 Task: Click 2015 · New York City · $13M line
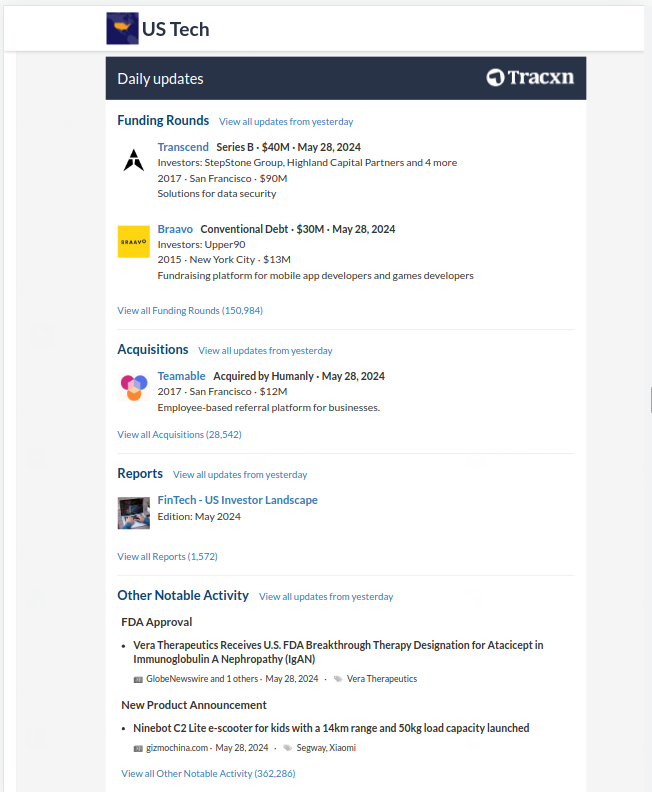point(224,260)
